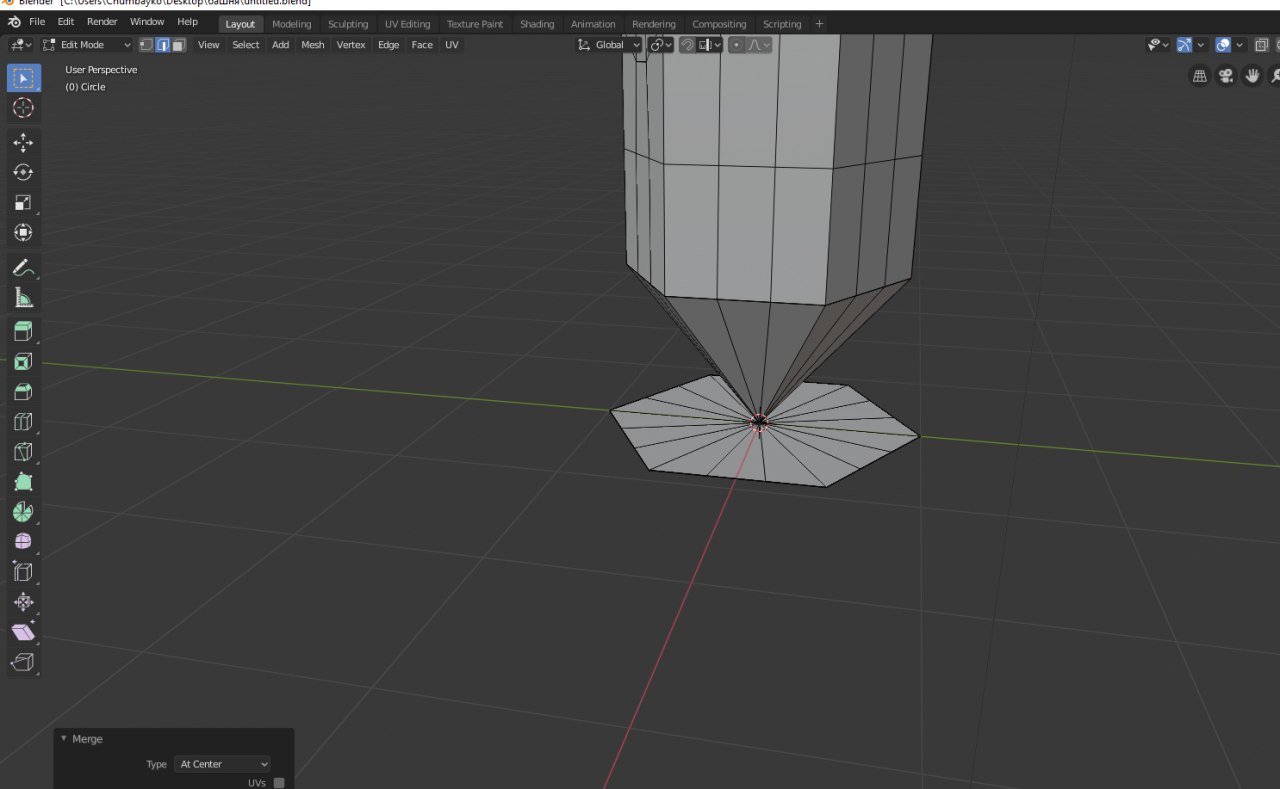Screen dimensions: 1280x789
Task: Select the Shear tool
Action: [x=23, y=632]
